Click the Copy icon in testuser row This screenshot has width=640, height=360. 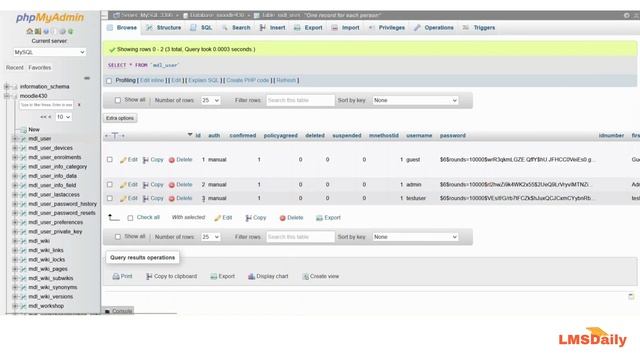[145, 199]
